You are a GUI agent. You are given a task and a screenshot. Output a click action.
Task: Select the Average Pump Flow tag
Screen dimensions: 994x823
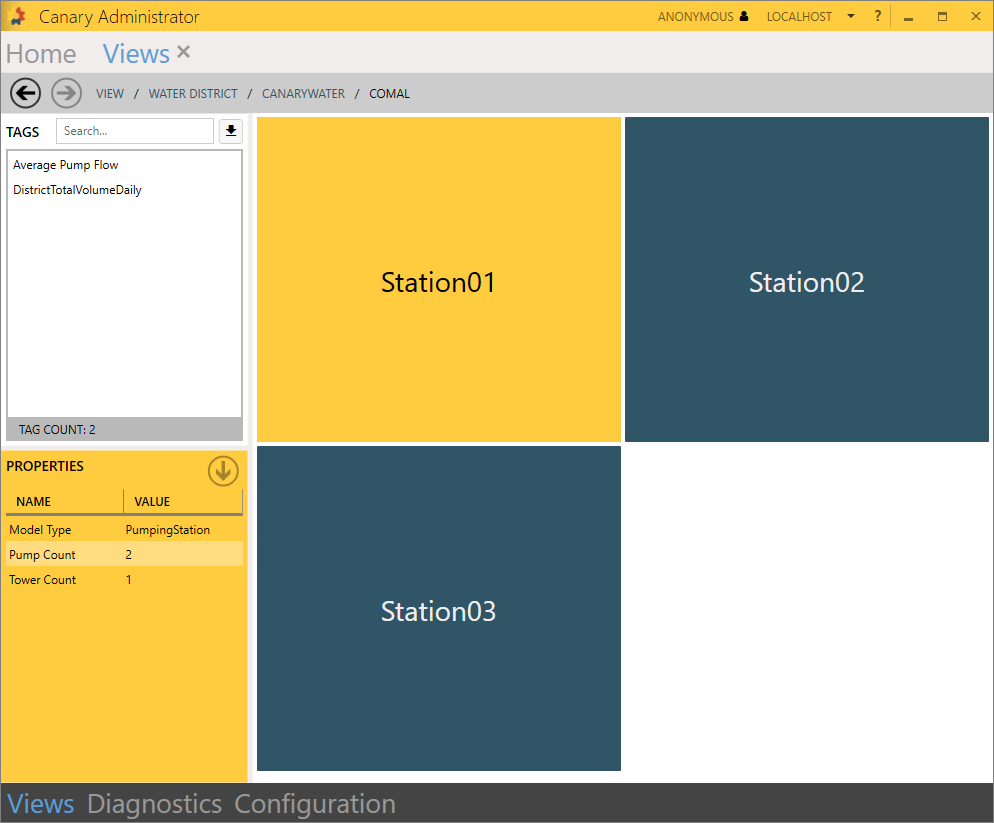66,165
